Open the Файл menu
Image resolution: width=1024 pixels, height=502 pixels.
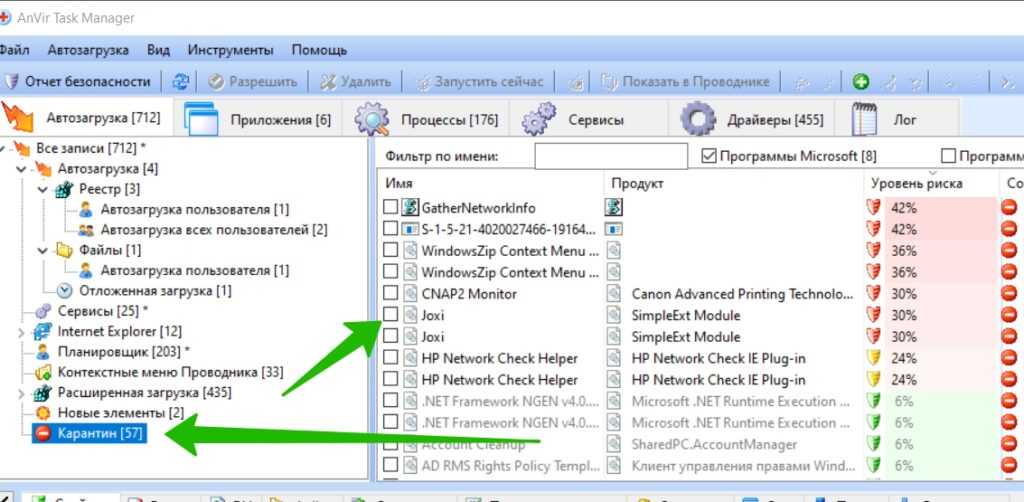[13, 50]
